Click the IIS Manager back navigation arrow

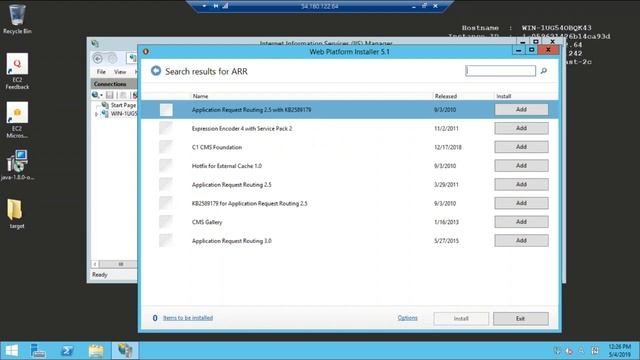(98, 59)
